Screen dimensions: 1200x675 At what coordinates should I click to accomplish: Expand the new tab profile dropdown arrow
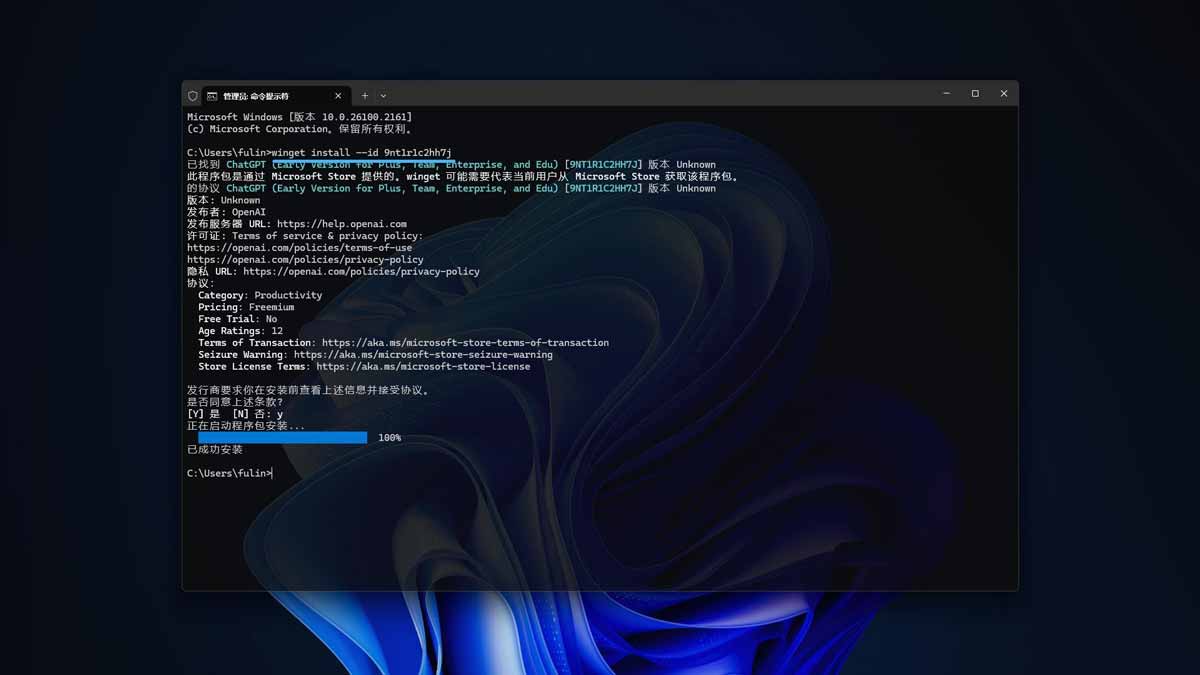click(x=383, y=96)
